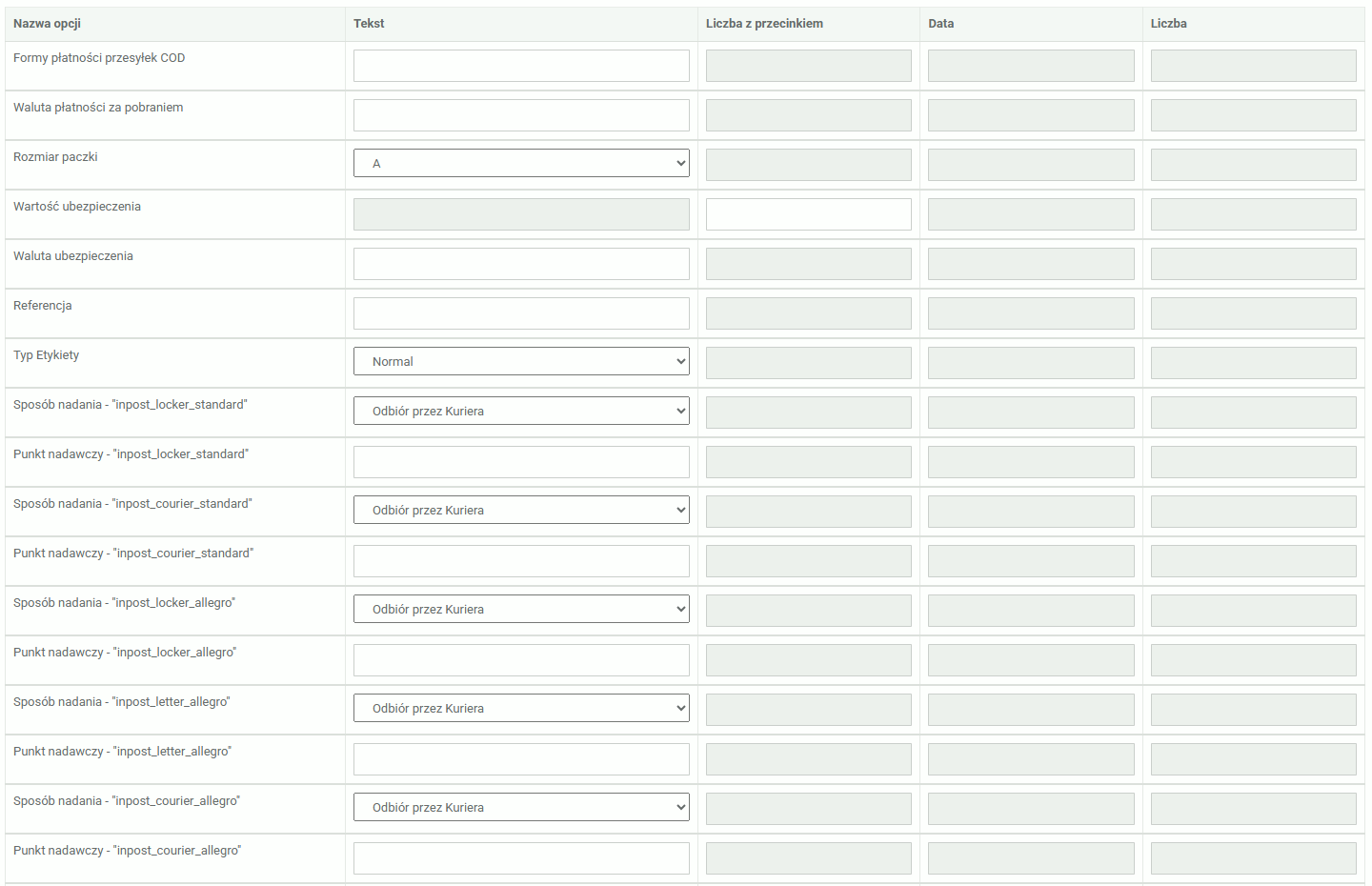Viewport: 1372px width, 886px height.
Task: Click the Nazwa opcji column header
Action: point(47,24)
